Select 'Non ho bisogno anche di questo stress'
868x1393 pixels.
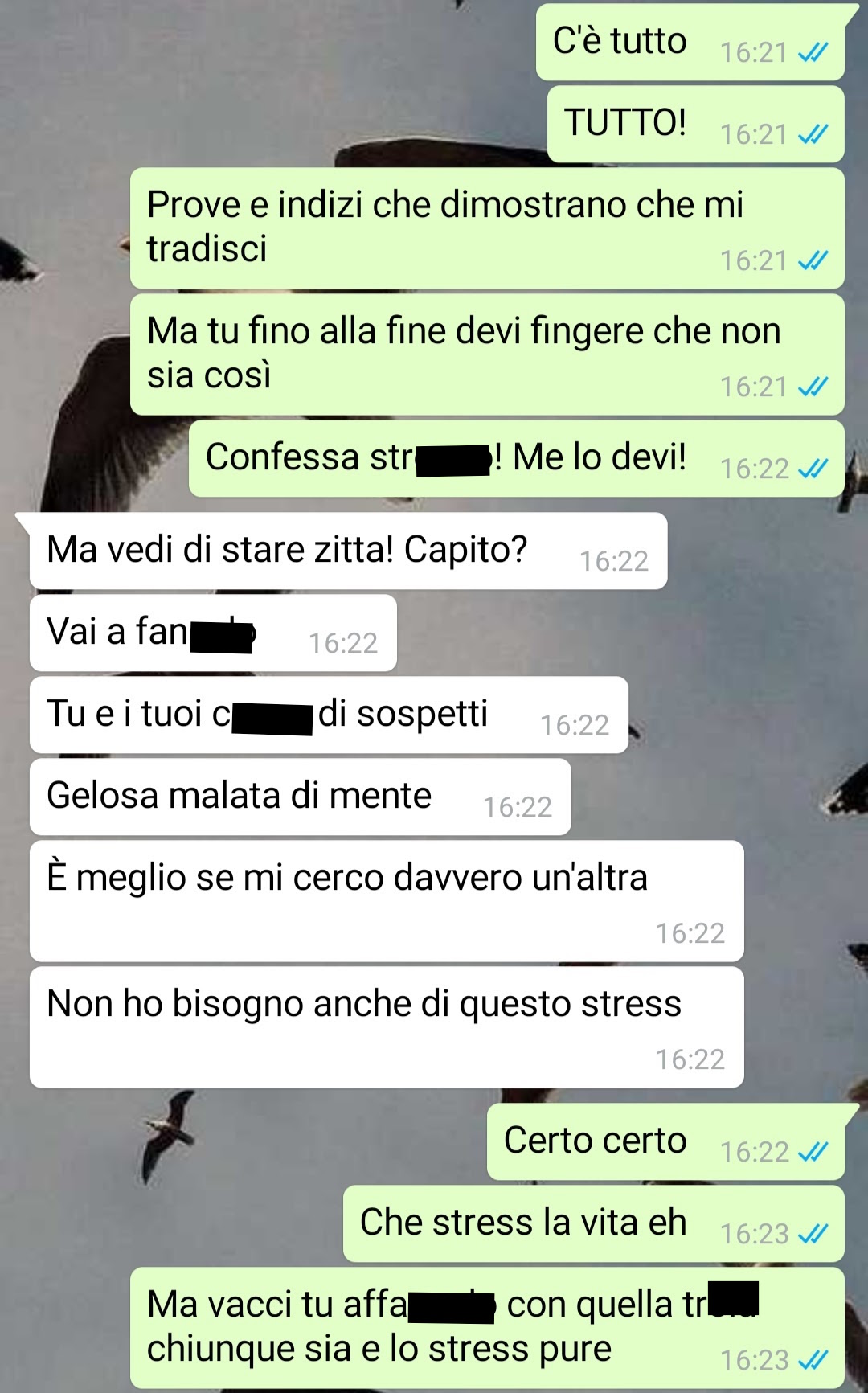(x=387, y=1027)
